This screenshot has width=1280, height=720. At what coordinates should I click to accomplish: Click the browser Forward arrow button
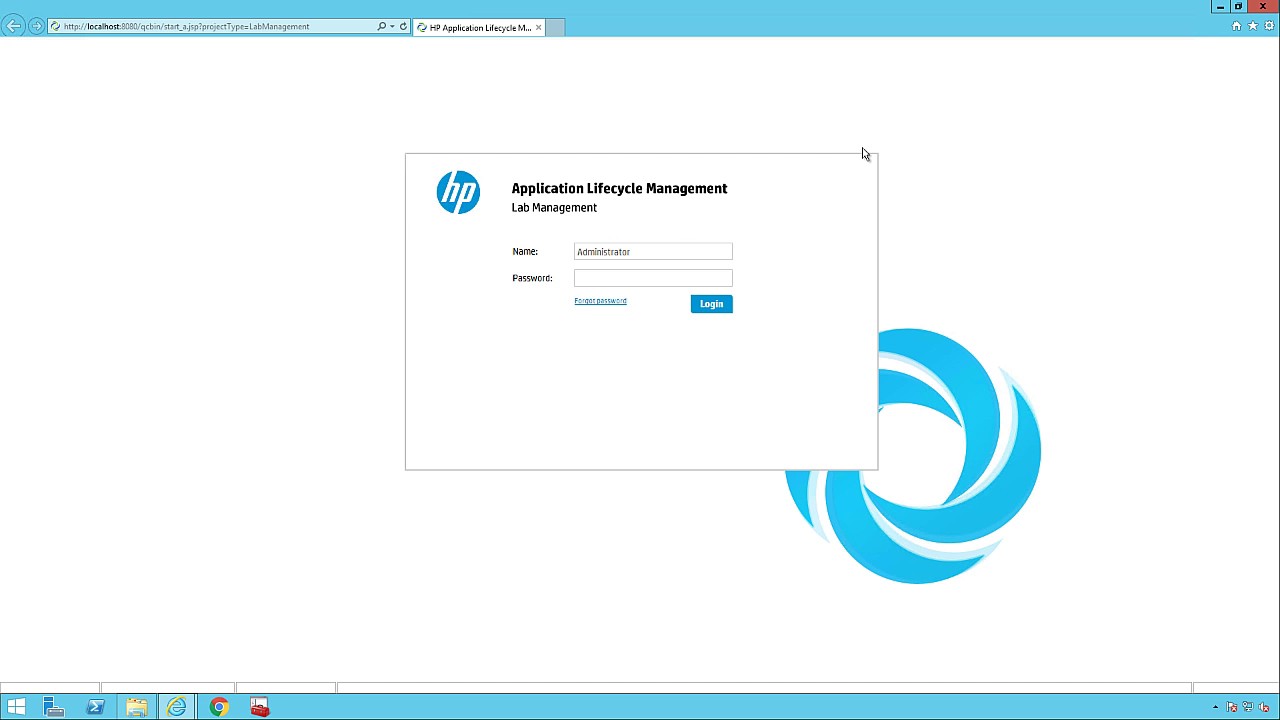point(36,26)
